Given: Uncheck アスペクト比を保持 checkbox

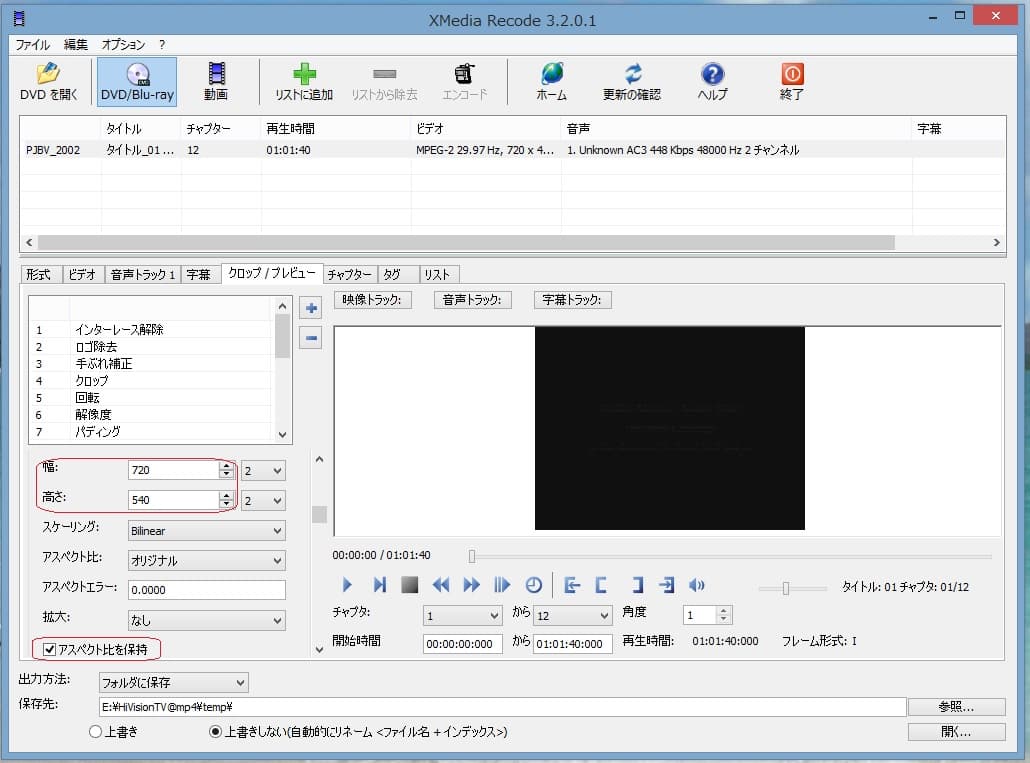Looking at the screenshot, I should click(x=49, y=650).
